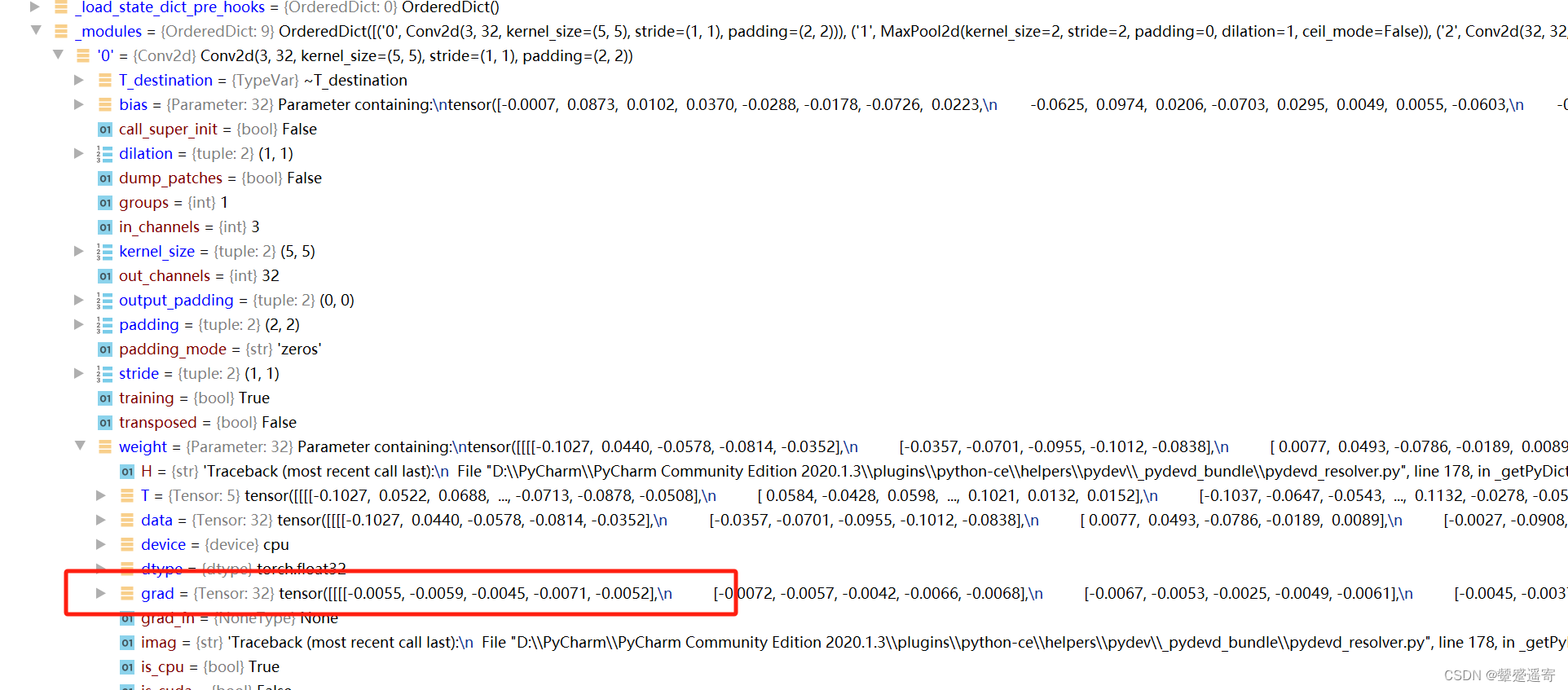Click the _modules variable name
This screenshot has height=690, width=1568.
click(x=109, y=31)
